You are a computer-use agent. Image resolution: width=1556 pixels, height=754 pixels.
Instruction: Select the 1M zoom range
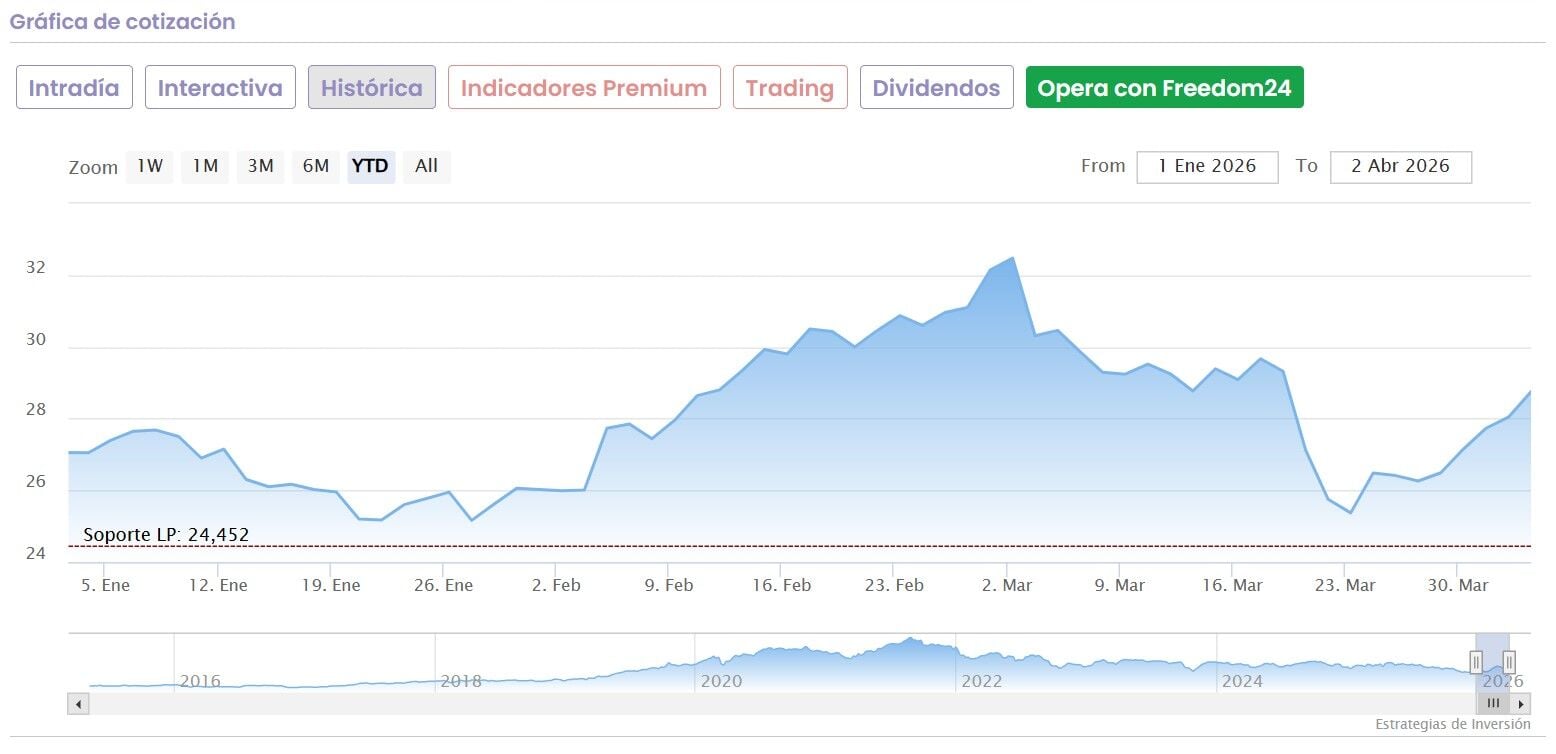point(205,167)
